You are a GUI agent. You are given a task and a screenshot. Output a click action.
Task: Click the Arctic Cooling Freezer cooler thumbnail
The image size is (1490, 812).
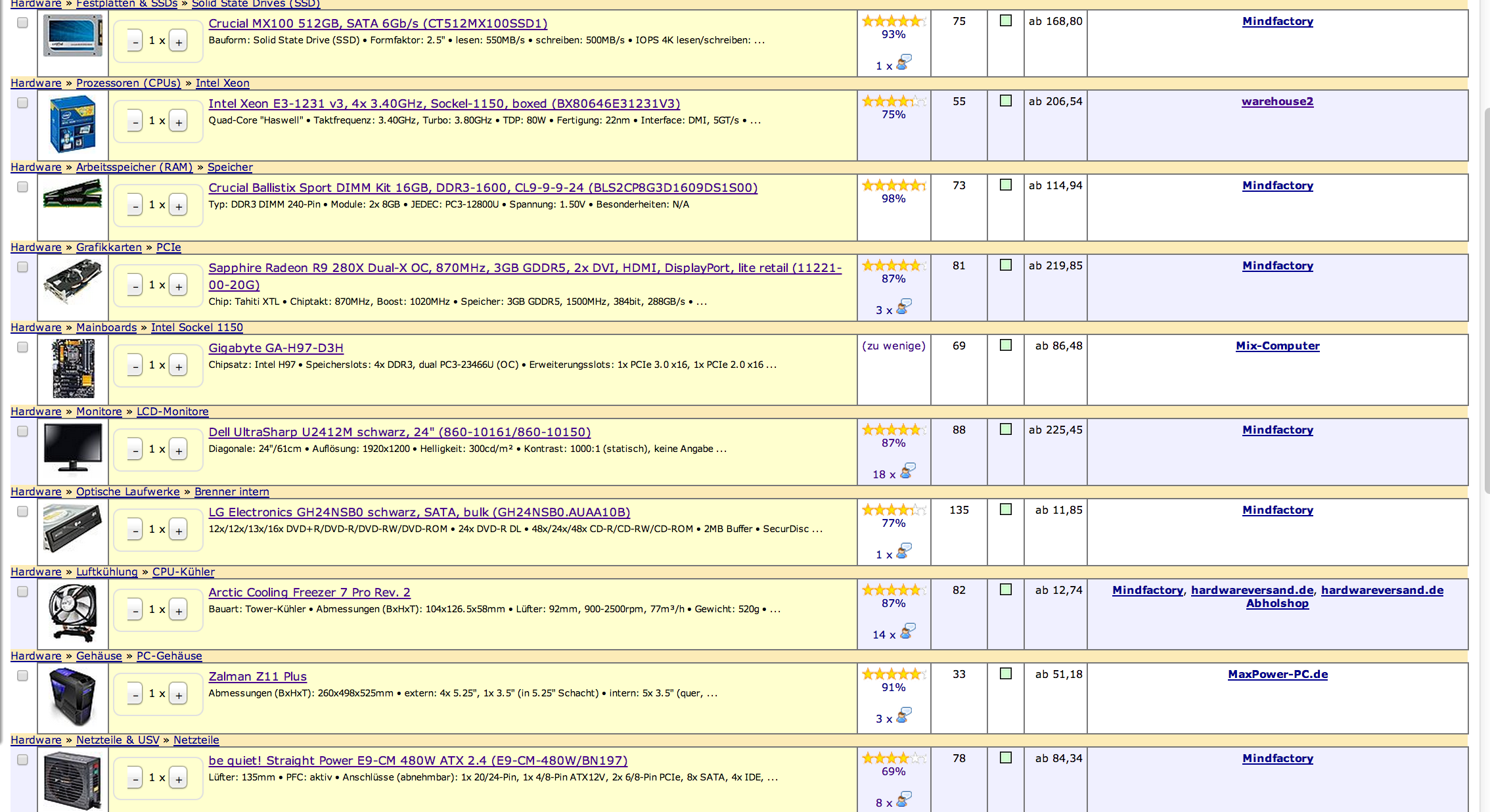(x=73, y=614)
